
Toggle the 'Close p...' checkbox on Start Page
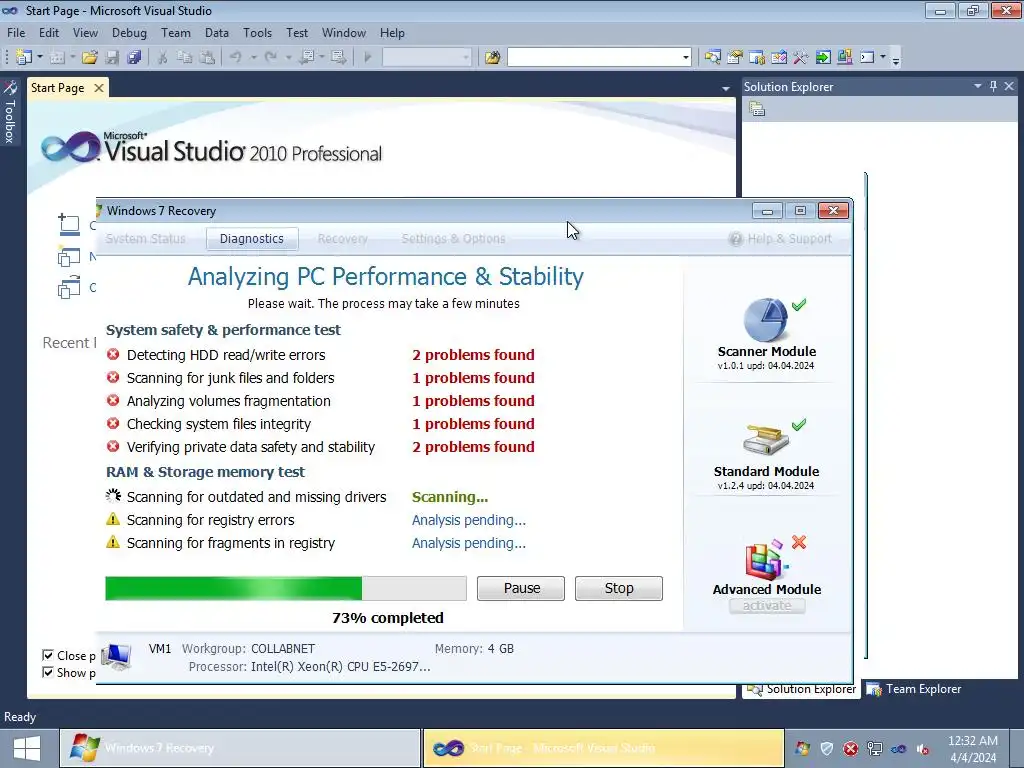point(48,655)
